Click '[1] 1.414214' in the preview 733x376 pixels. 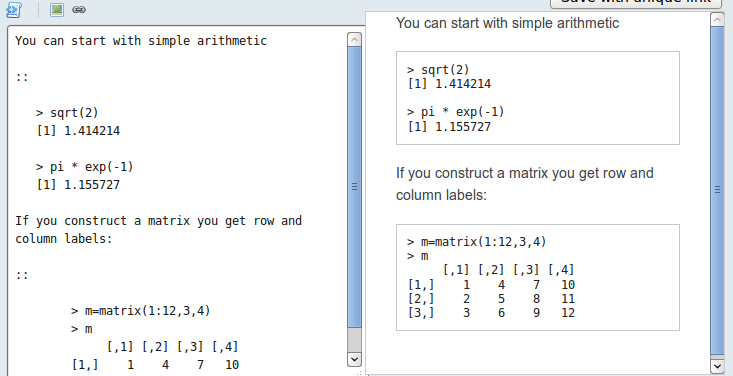(x=449, y=84)
